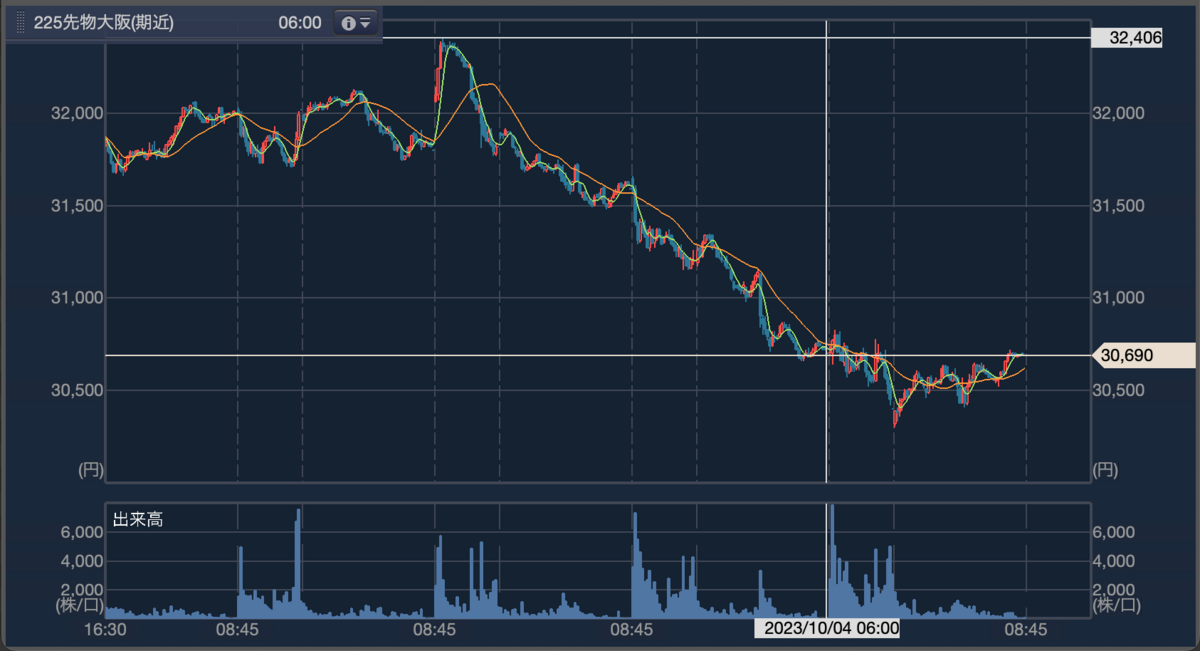Click the (円) unit label on left
This screenshot has width=1200, height=651.
(x=89, y=468)
